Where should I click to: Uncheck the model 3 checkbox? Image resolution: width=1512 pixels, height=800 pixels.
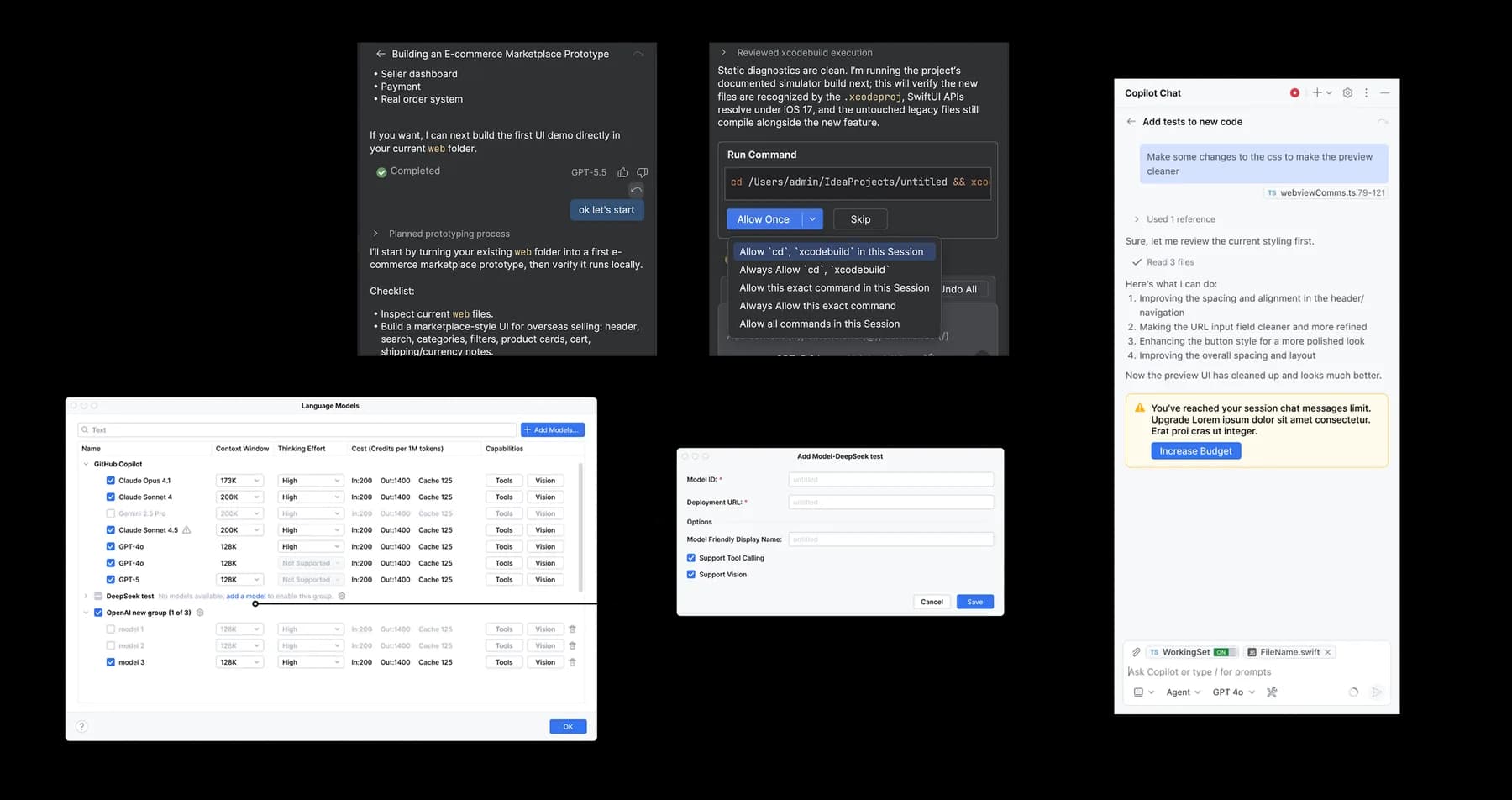tap(110, 662)
